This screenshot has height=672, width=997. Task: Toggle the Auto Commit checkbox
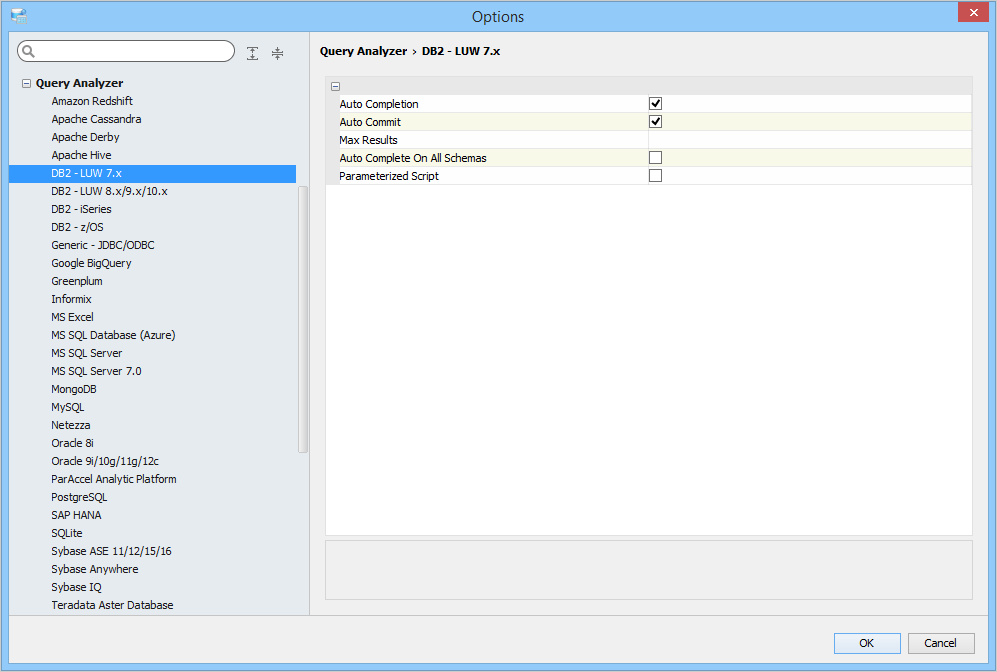[x=655, y=121]
